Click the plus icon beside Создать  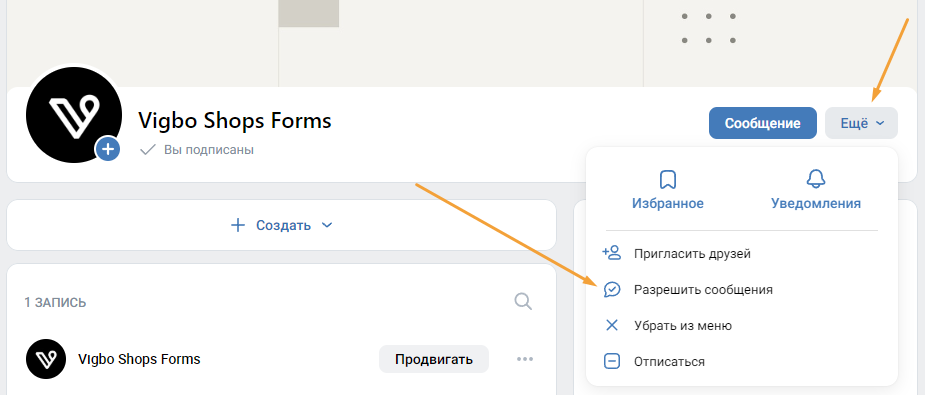pyautogui.click(x=238, y=225)
